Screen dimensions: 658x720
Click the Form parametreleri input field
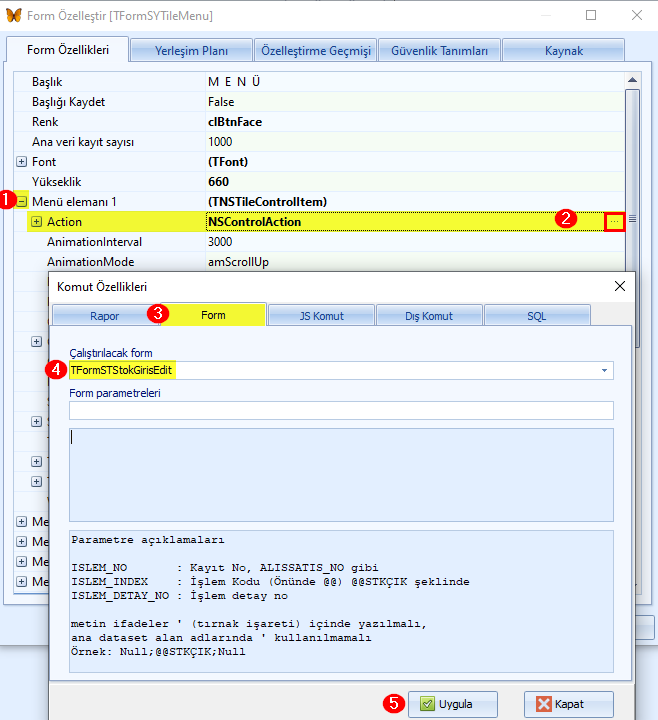tap(341, 410)
